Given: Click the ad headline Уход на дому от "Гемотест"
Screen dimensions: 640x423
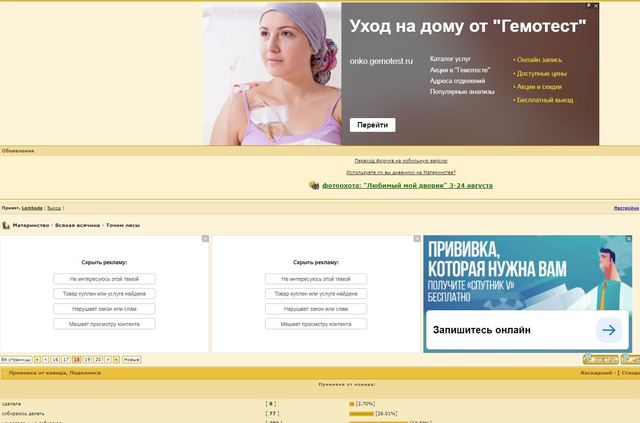Looking at the screenshot, I should coord(468,26).
